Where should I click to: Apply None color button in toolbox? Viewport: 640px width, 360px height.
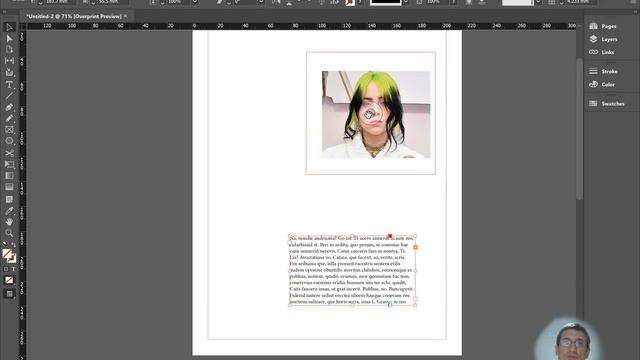coord(9,280)
